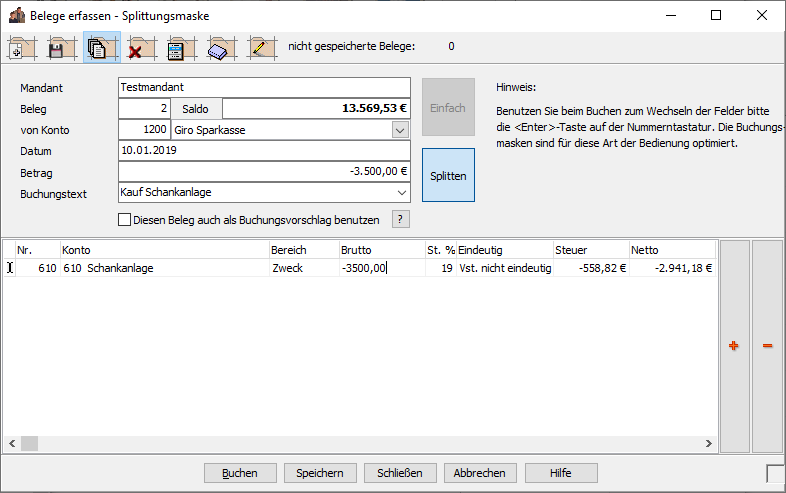Enable 'Diesen Beleg auch als Buchungsvorschlag benutzen'
The height and width of the screenshot is (493, 786).
(125, 220)
